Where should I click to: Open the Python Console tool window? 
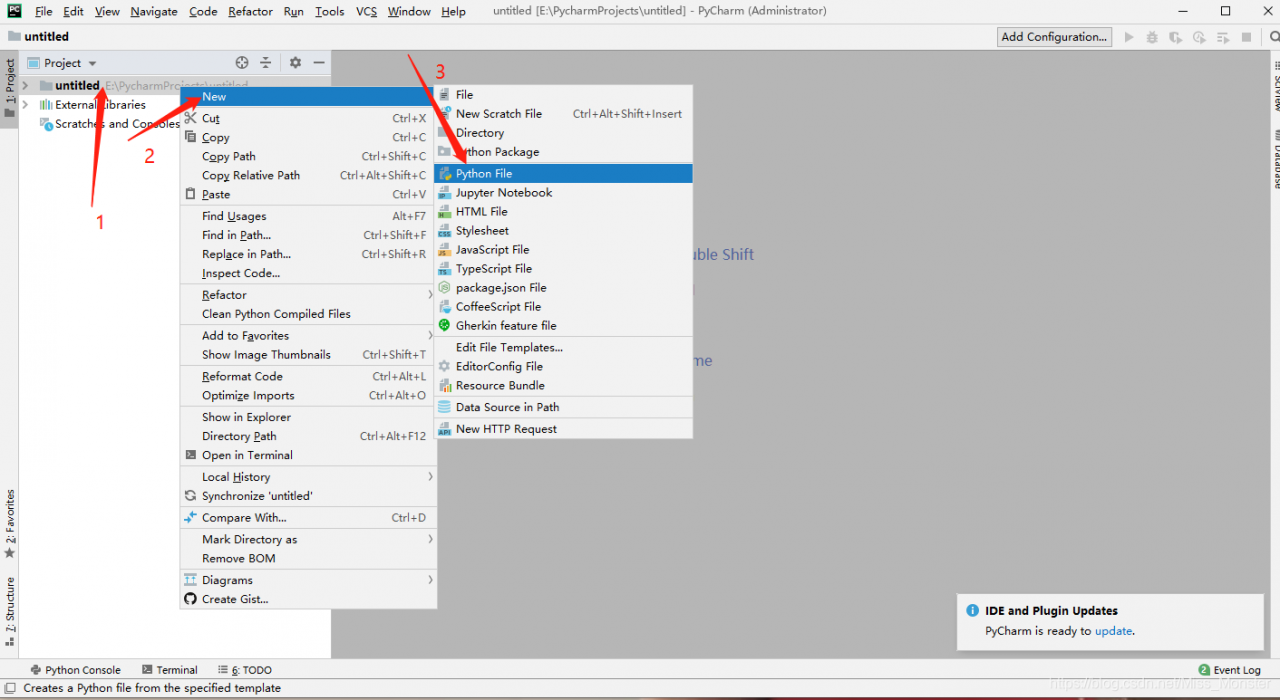[x=75, y=670]
